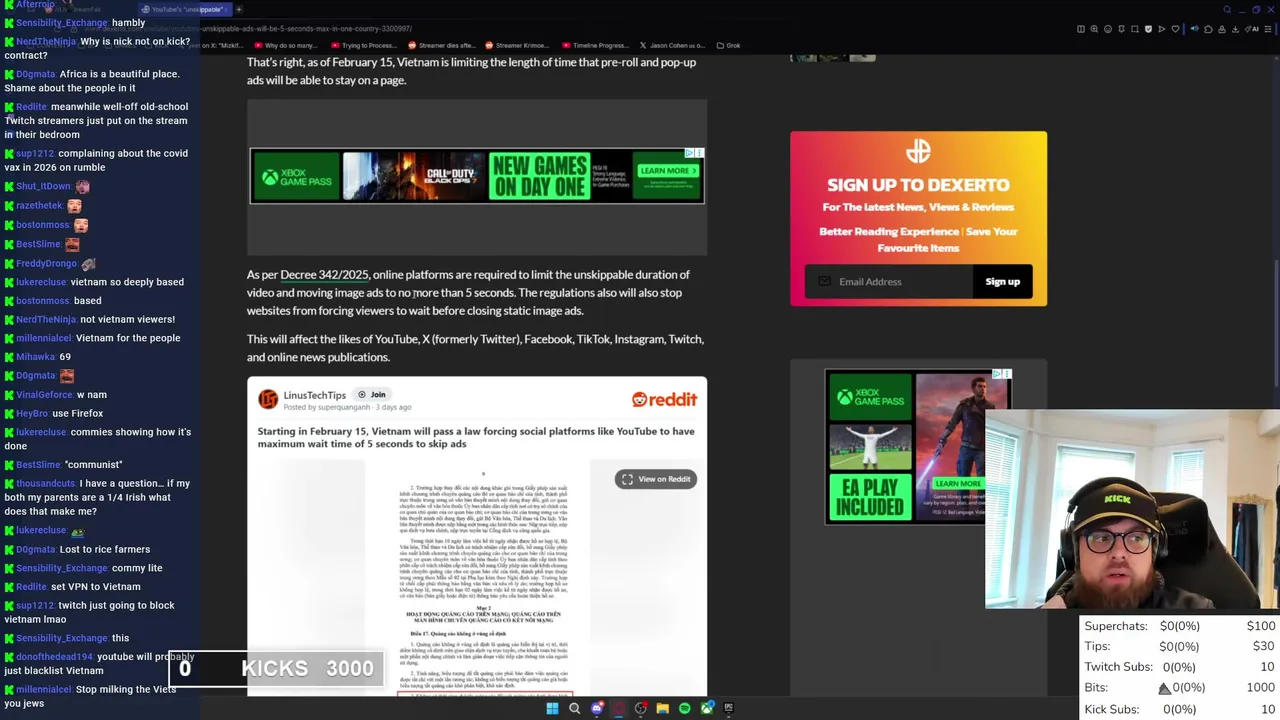Click chat username thousandcuts
Image resolution: width=1280 pixels, height=720 pixels.
(46, 483)
